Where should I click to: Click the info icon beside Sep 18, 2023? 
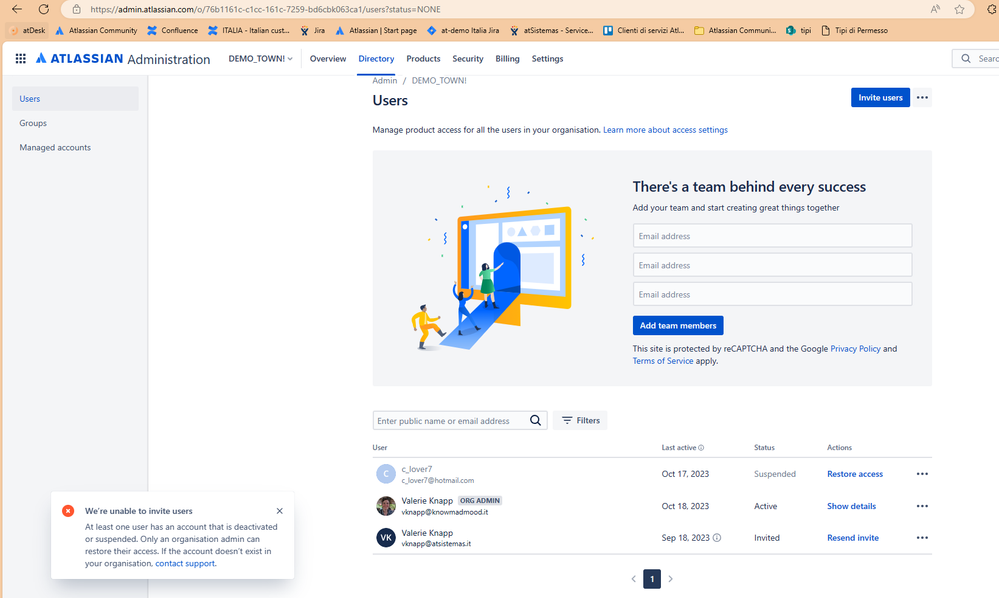(717, 537)
